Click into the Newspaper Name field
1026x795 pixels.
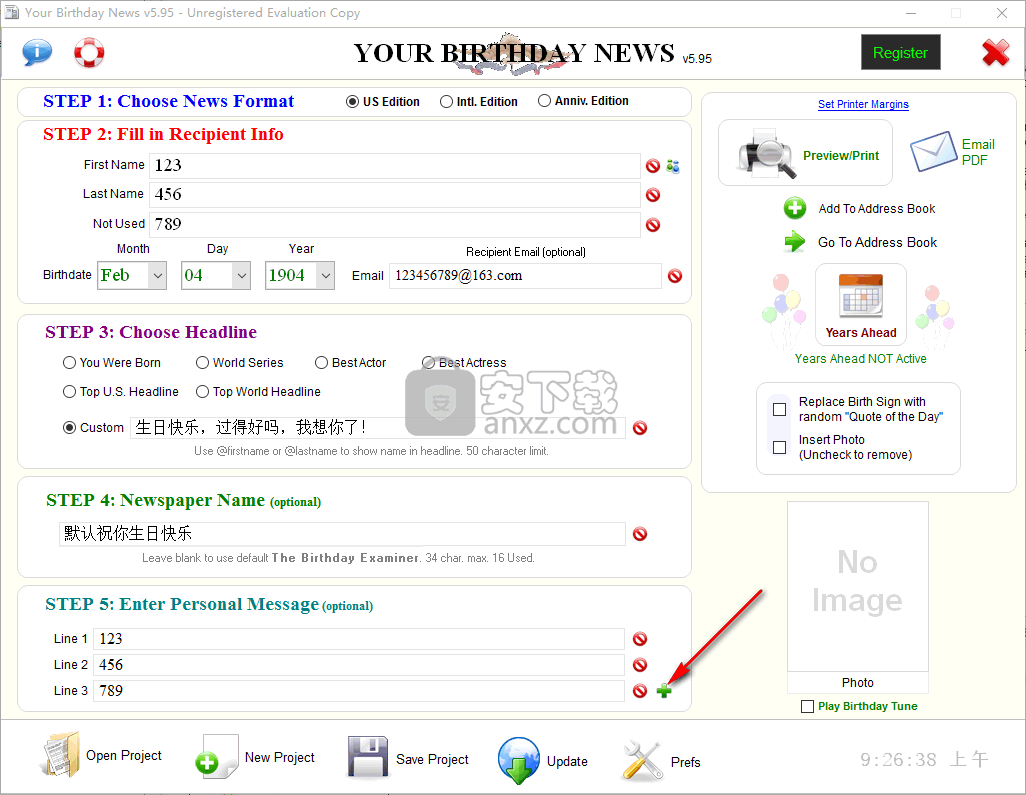[342, 533]
